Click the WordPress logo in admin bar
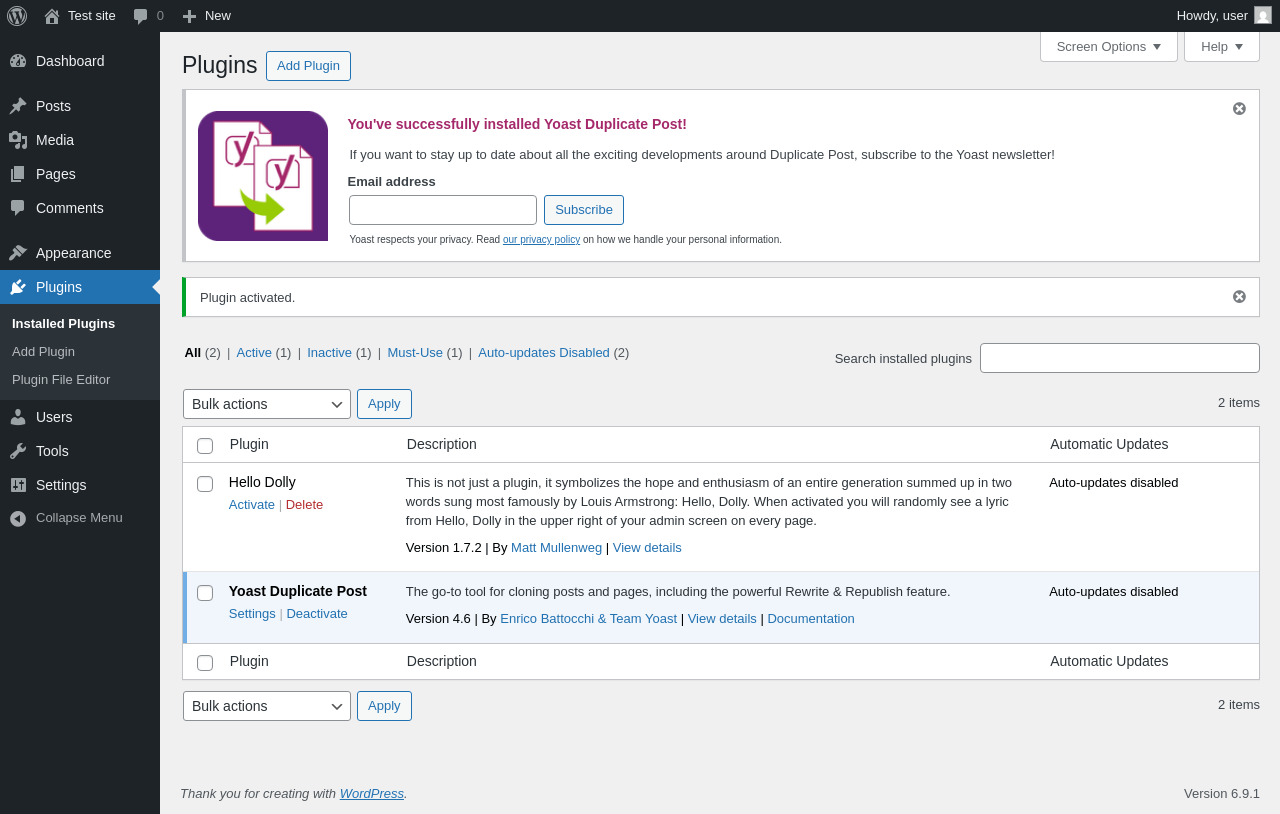 (17, 16)
